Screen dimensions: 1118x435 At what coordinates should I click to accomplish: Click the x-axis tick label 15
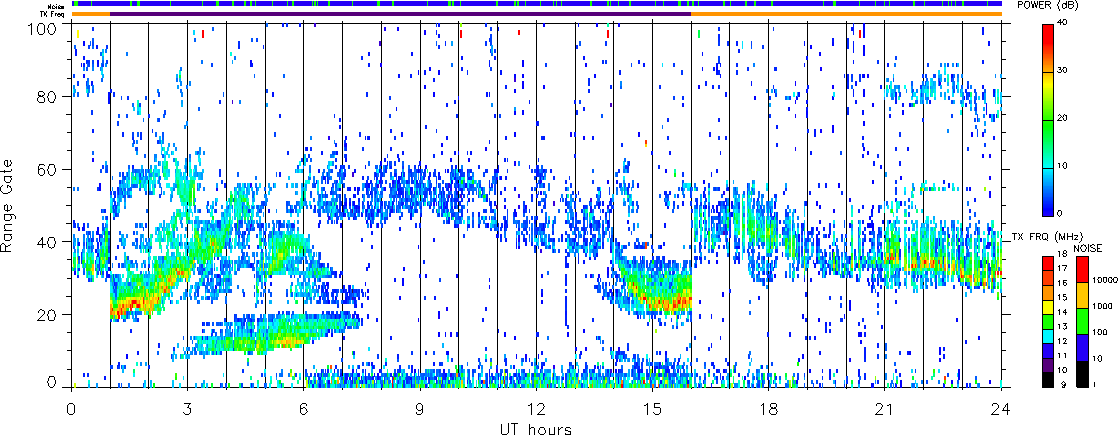(x=652, y=410)
